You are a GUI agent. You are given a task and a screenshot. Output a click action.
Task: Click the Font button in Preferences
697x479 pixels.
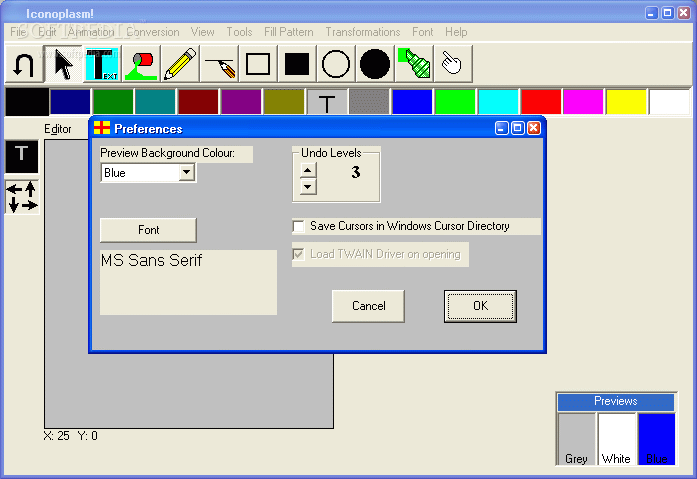point(148,230)
